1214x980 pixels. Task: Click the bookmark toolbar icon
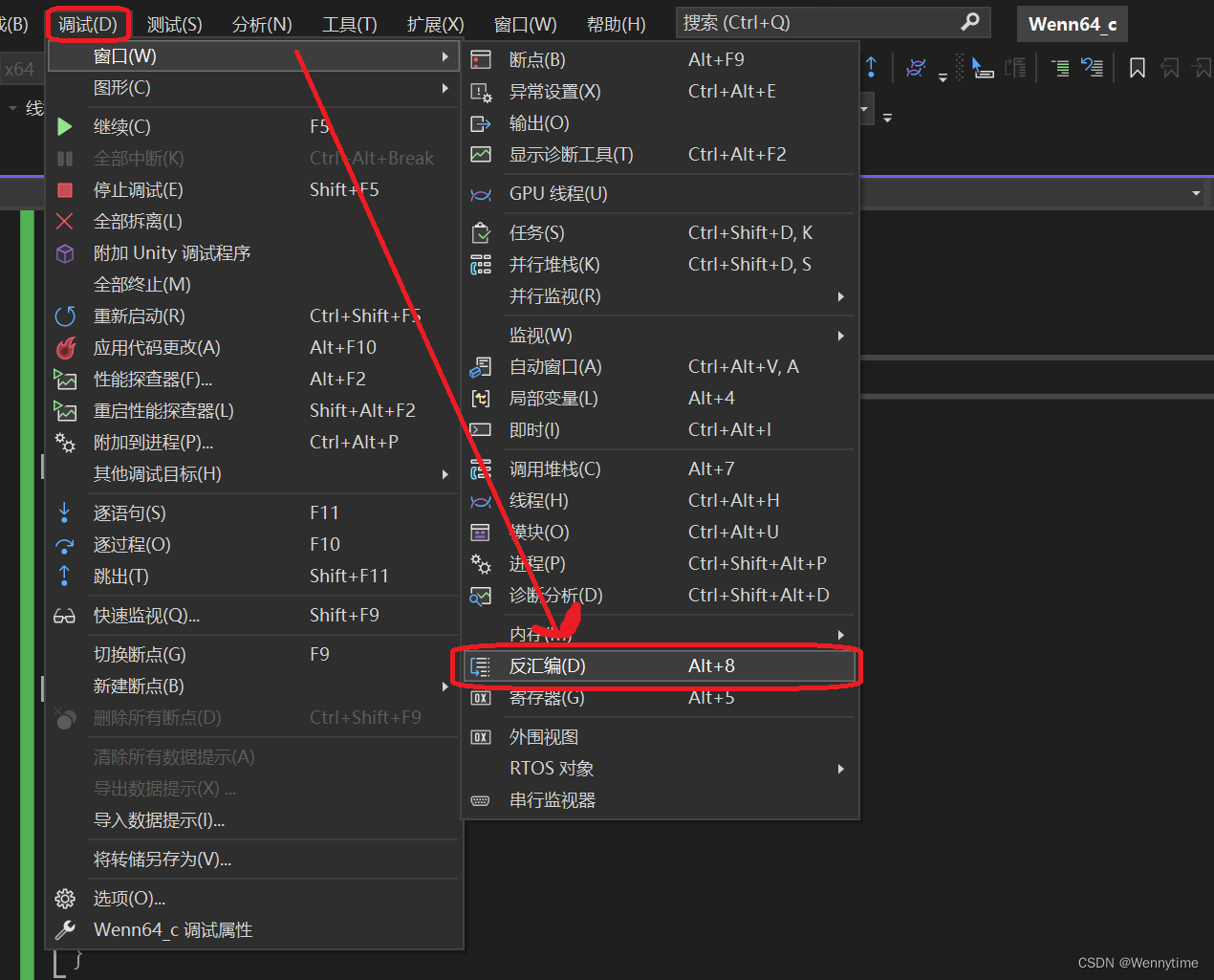(x=1138, y=68)
